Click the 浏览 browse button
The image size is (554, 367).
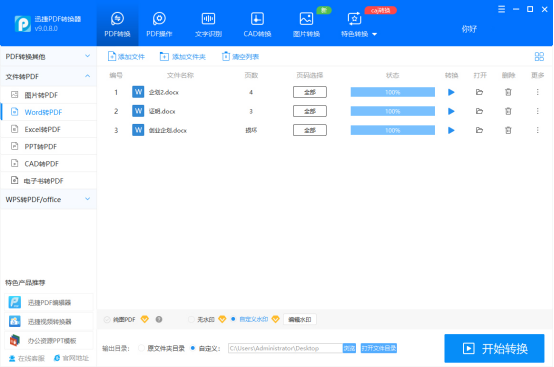pyautogui.click(x=349, y=348)
